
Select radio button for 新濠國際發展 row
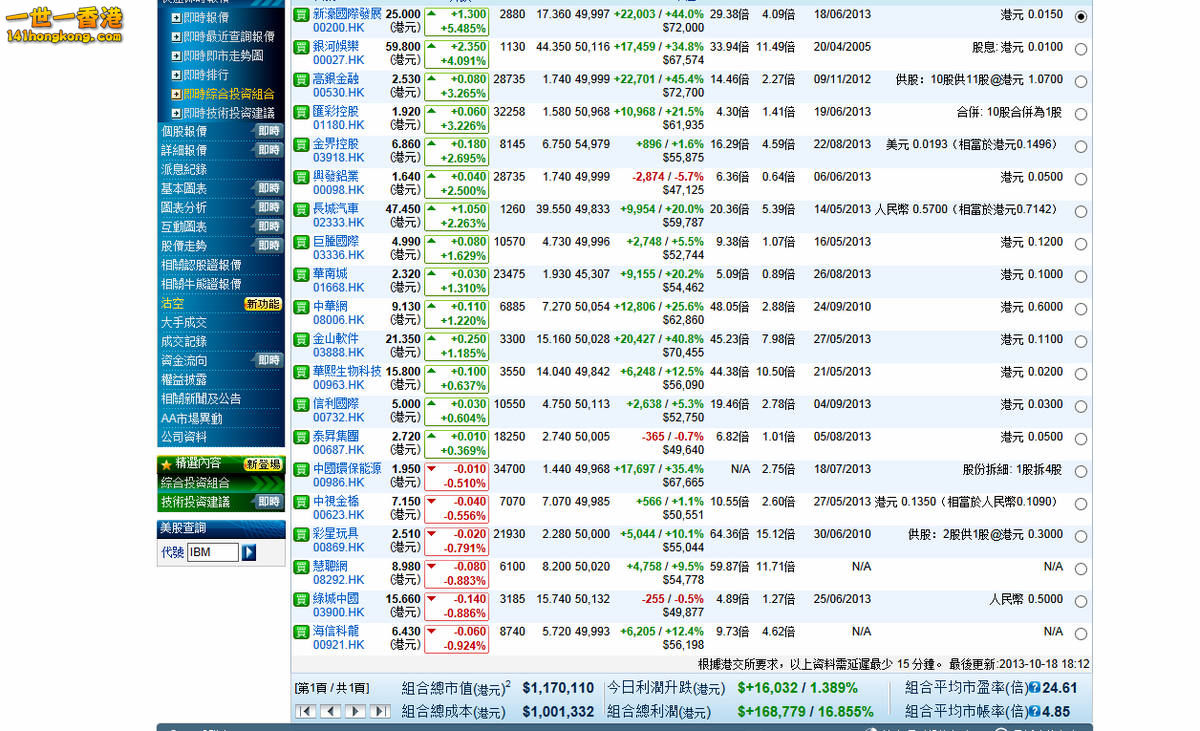pos(1081,17)
